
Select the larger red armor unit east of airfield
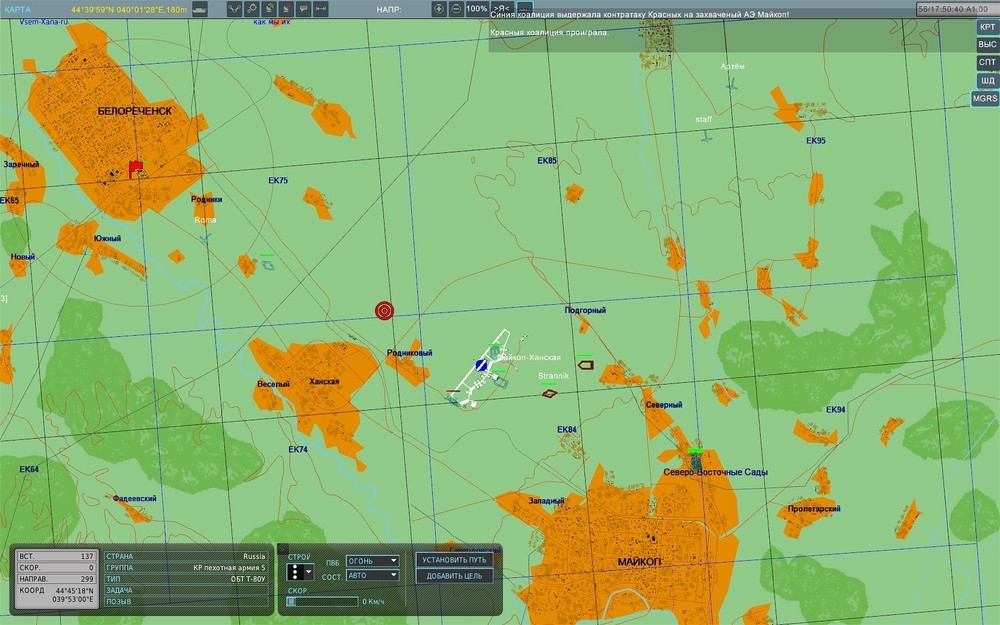click(x=585, y=365)
